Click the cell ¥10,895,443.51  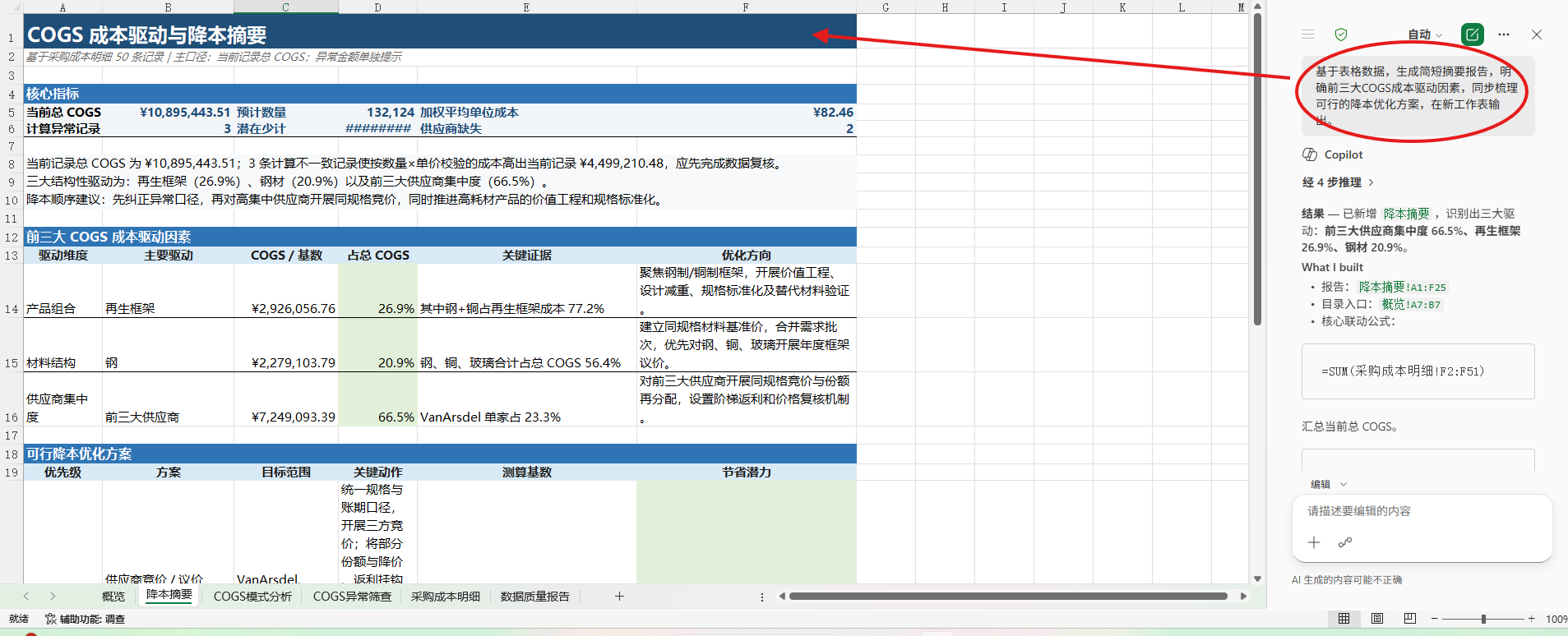[168, 112]
